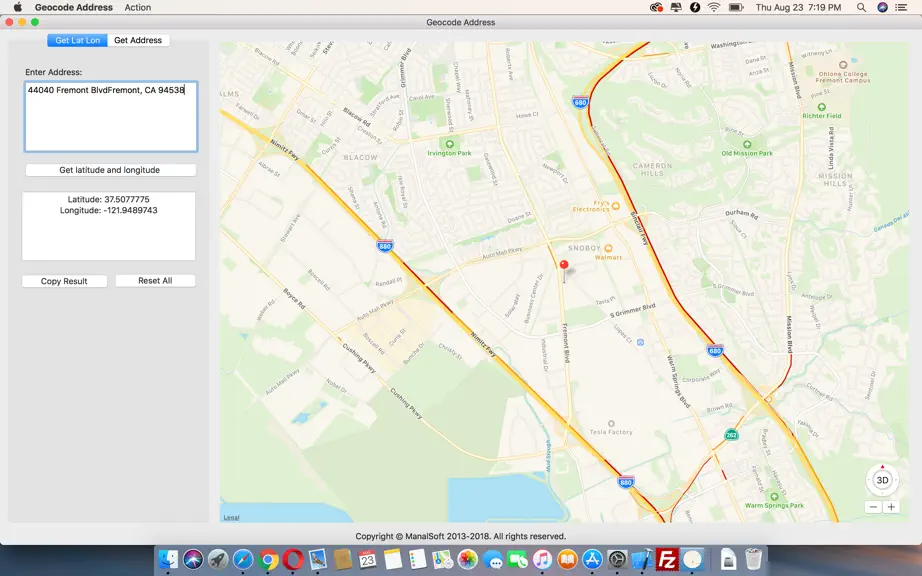Click the Old Mission Park marker
Screen dimensions: 922x576
tap(747, 144)
